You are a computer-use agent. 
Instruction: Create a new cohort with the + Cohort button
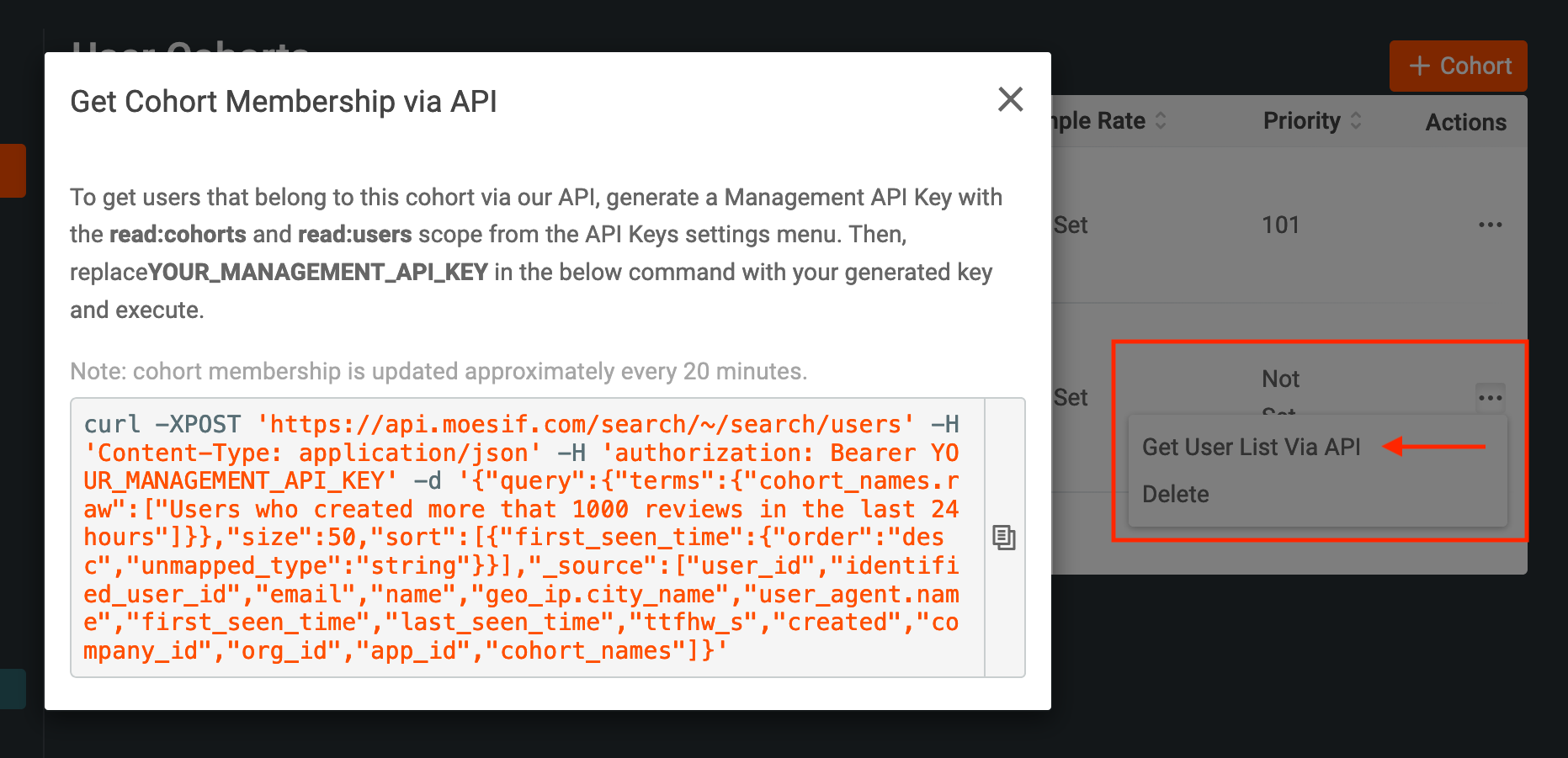[1458, 66]
